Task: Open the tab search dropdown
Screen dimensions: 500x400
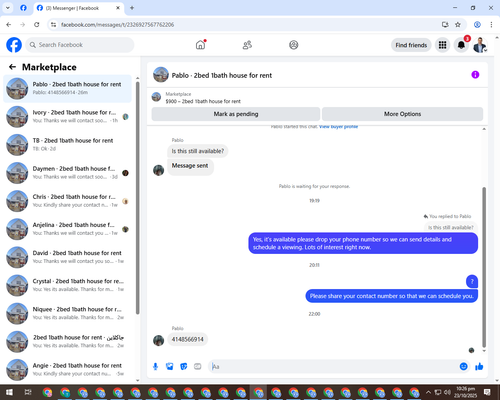Action: coord(8,8)
